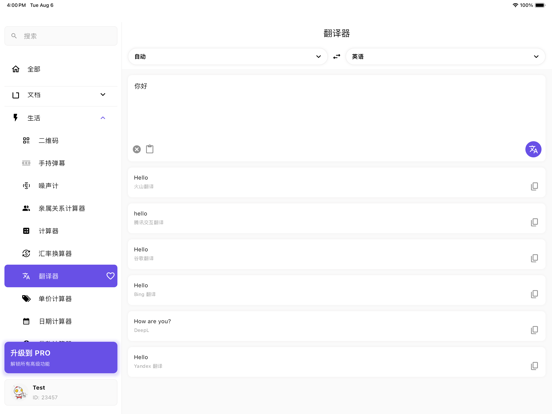Click the currency exchange icon

26,253
